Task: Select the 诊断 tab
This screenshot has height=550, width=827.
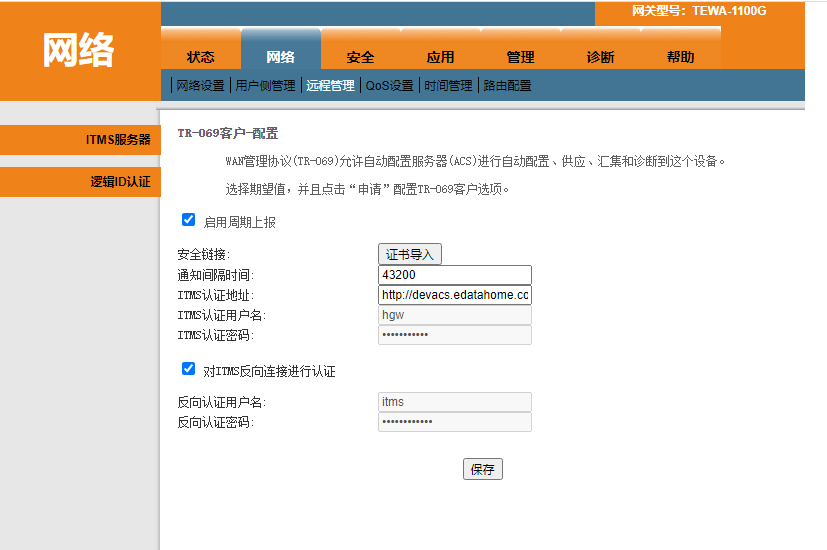Action: (600, 57)
